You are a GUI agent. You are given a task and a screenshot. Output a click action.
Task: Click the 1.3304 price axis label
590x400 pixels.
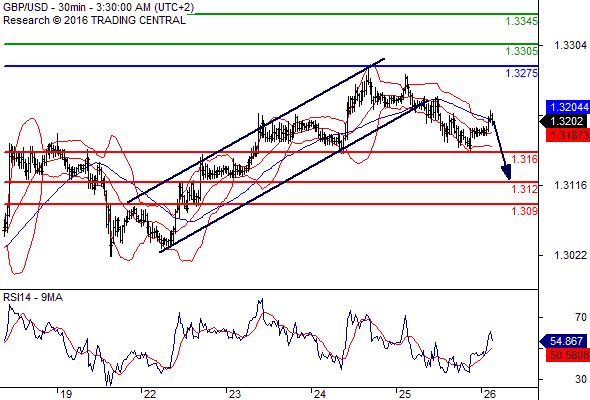click(570, 46)
